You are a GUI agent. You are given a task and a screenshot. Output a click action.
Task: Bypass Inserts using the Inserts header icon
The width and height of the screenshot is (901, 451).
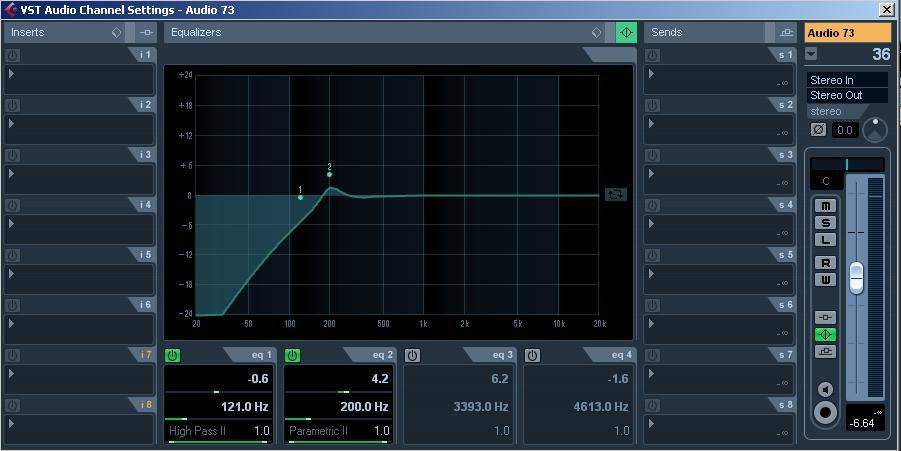click(x=147, y=33)
